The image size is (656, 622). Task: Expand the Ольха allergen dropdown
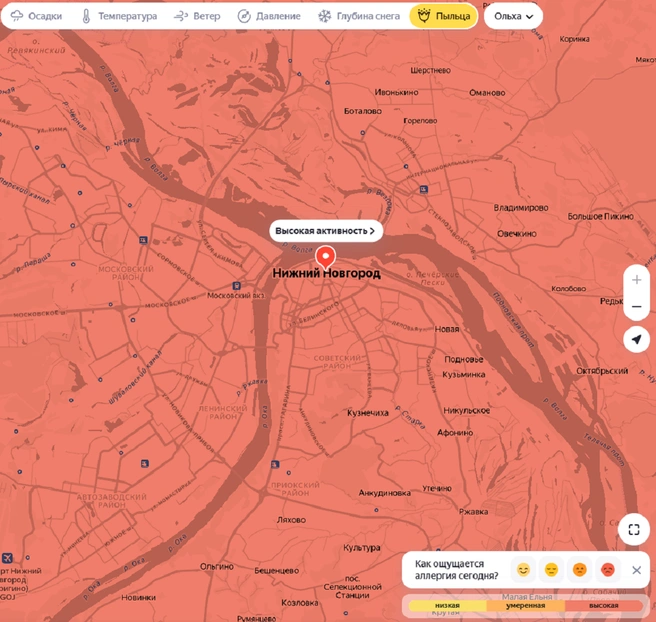click(513, 16)
